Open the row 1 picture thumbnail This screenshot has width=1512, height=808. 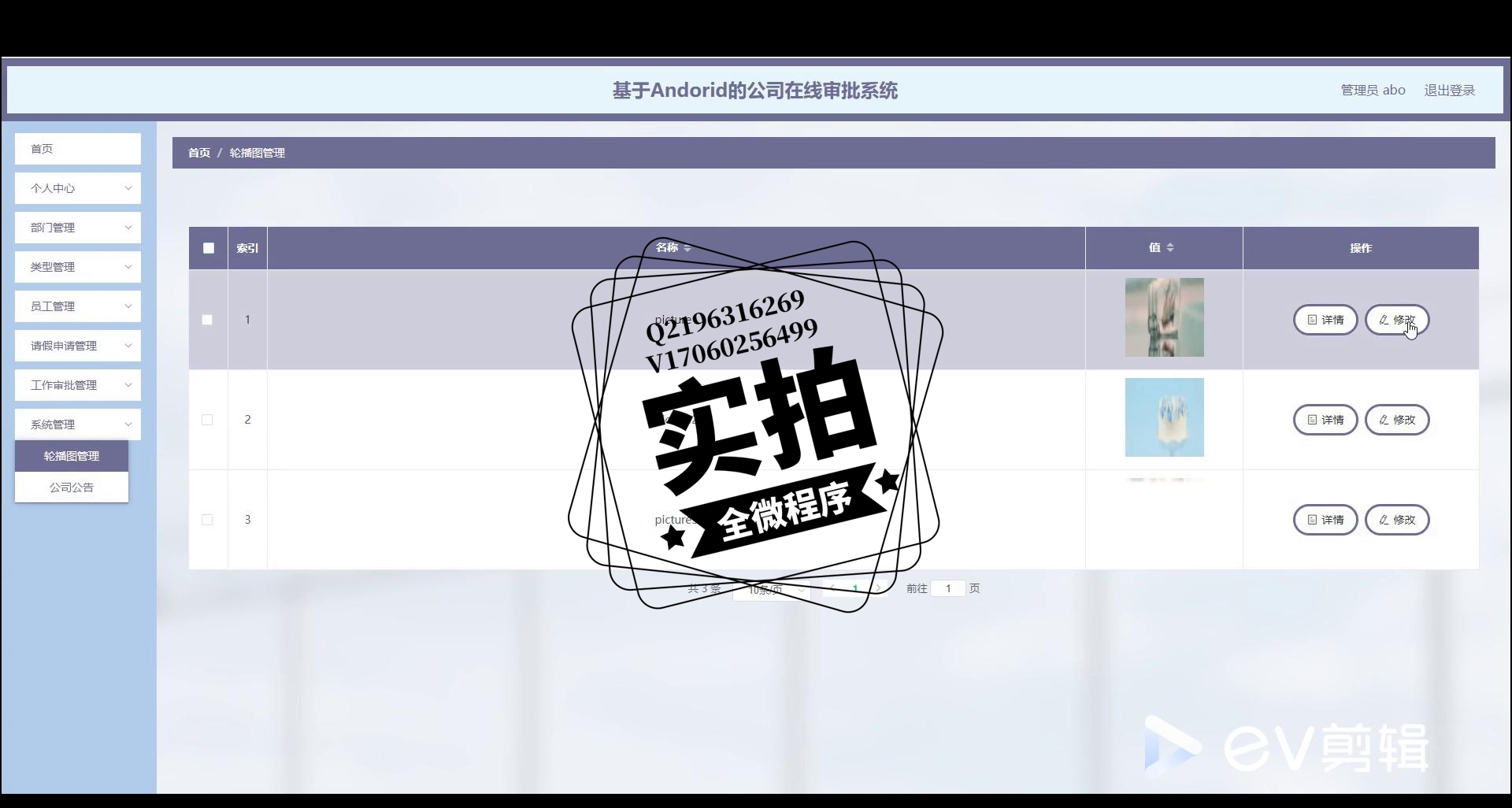pos(1164,317)
